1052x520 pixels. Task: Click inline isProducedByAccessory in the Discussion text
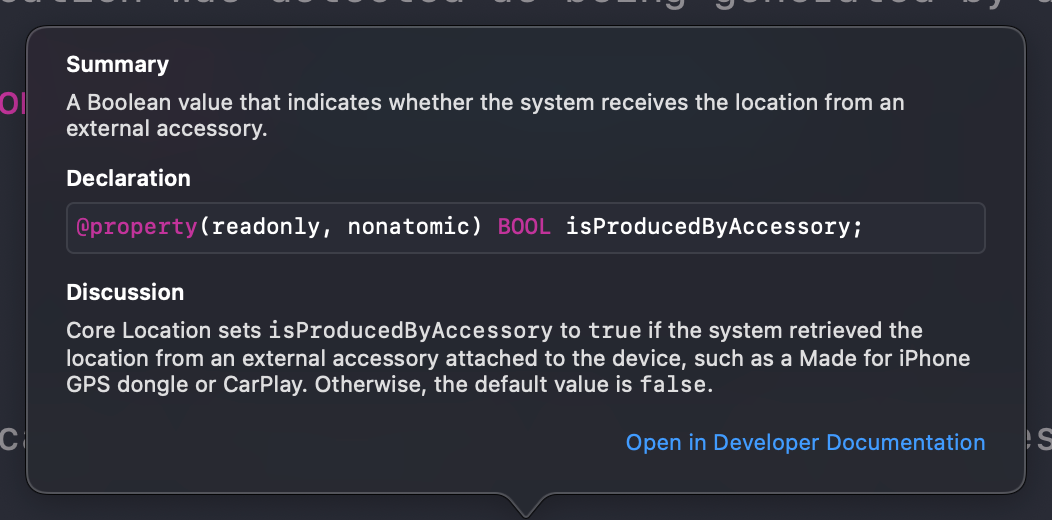(x=410, y=331)
